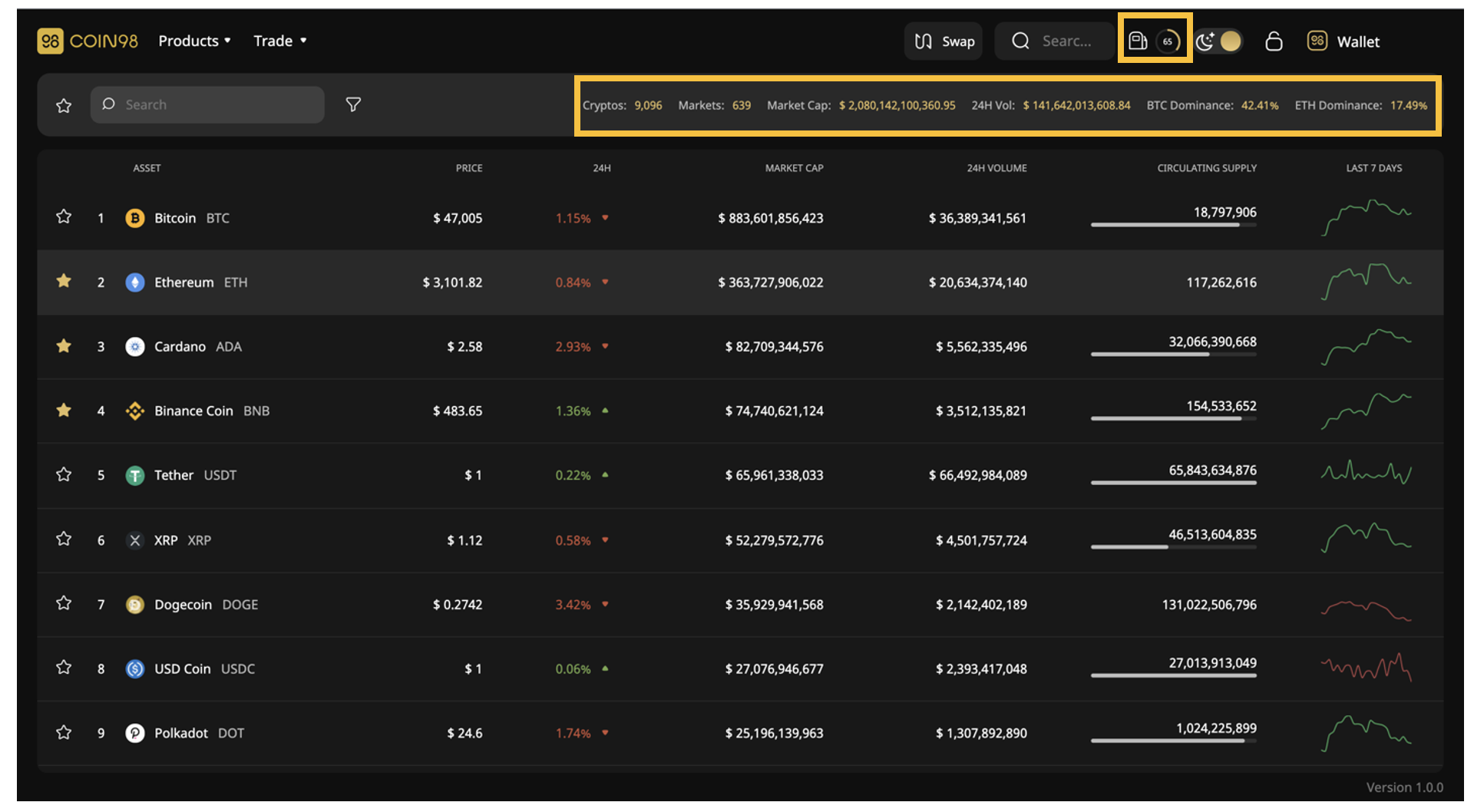1474x812 pixels.
Task: Sort by 24H VOLUME column header
Action: pyautogui.click(x=996, y=168)
